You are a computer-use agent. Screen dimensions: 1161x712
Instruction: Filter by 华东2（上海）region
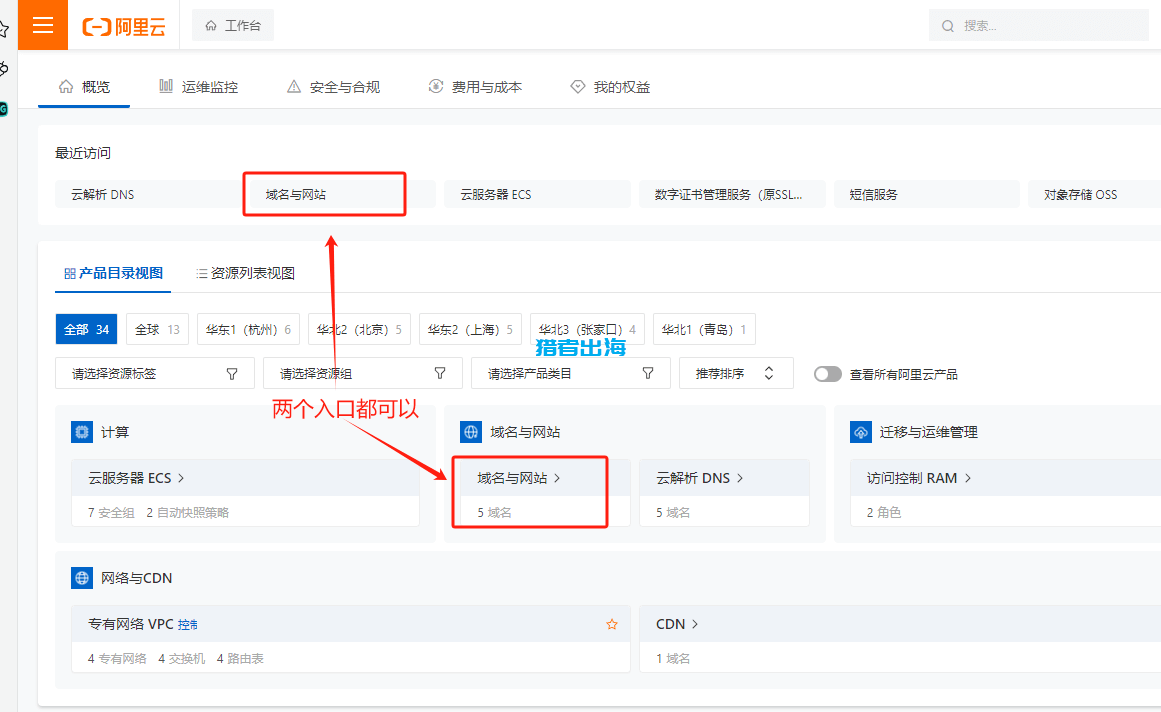click(471, 329)
